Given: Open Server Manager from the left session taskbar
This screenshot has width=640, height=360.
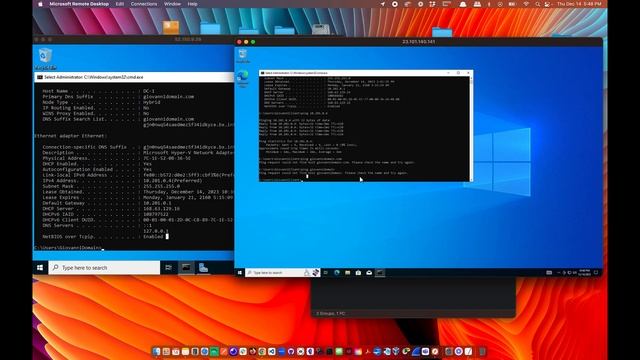Looking at the screenshot, I should pyautogui.click(x=203, y=268).
